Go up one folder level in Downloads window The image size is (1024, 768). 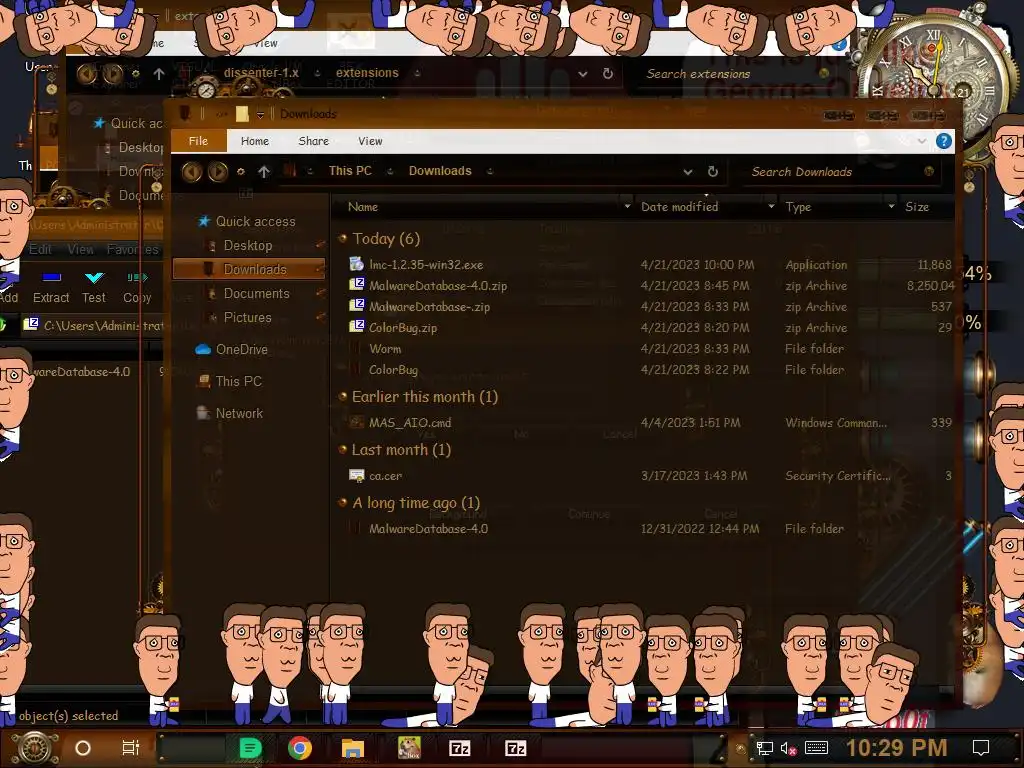(x=264, y=172)
